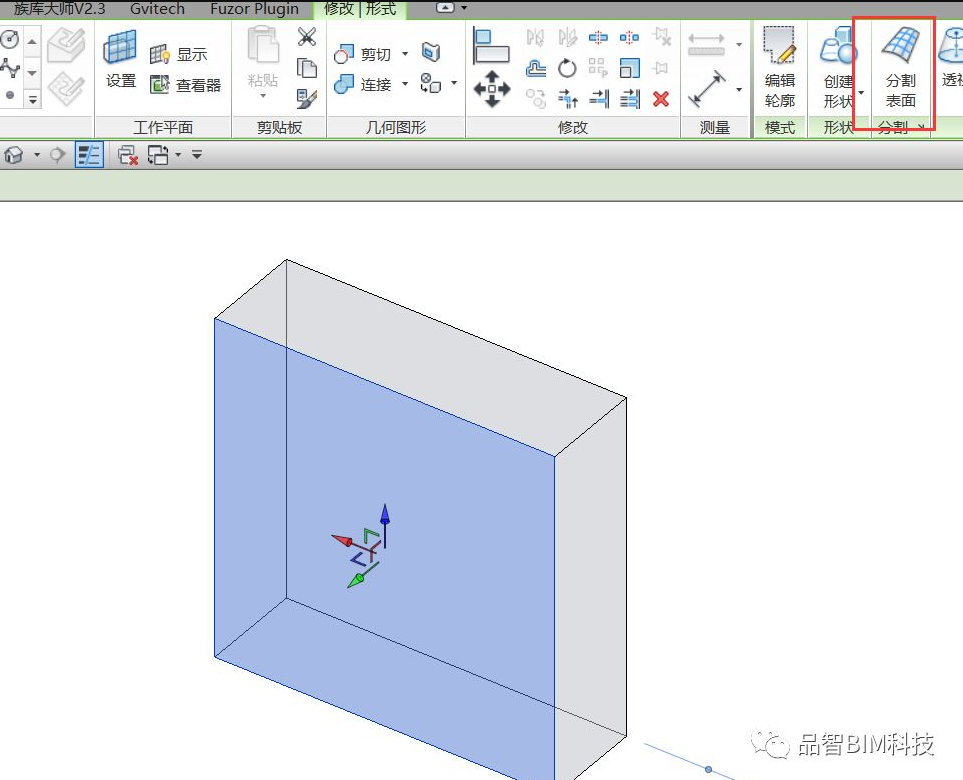Activate the 剪切 (Cut geometry) tool
The image size is (963, 780).
point(371,54)
